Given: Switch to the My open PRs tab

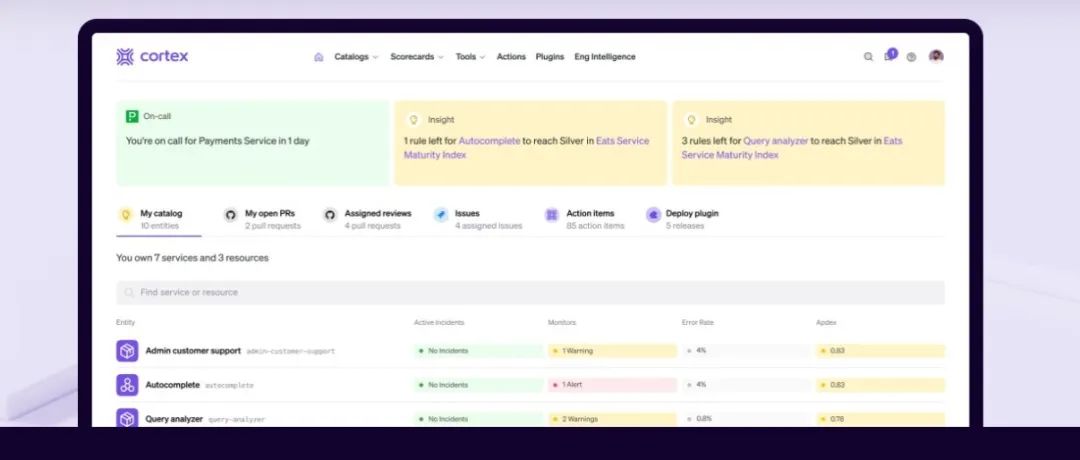Looking at the screenshot, I should [x=262, y=219].
